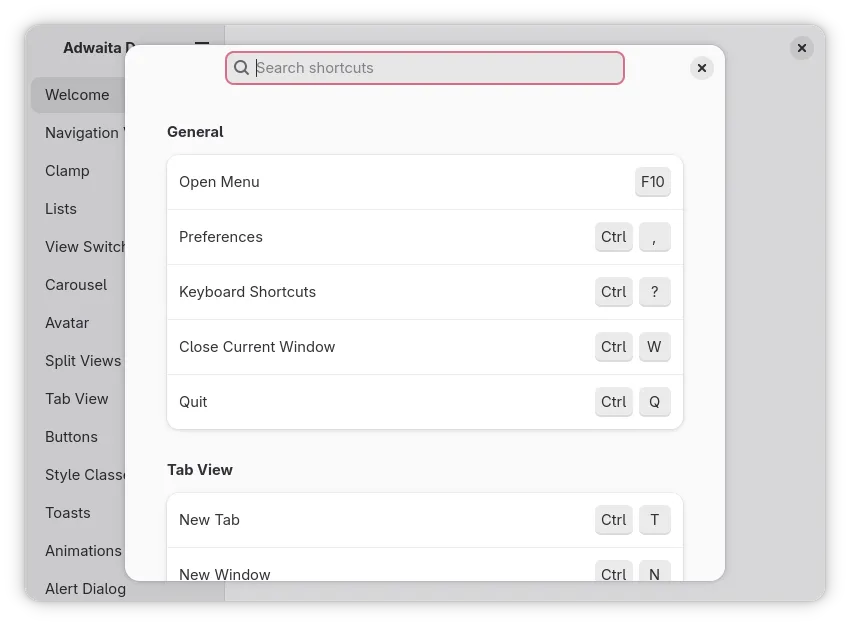Switch to the Lists sidebar item
The width and height of the screenshot is (850, 626).
click(x=61, y=209)
